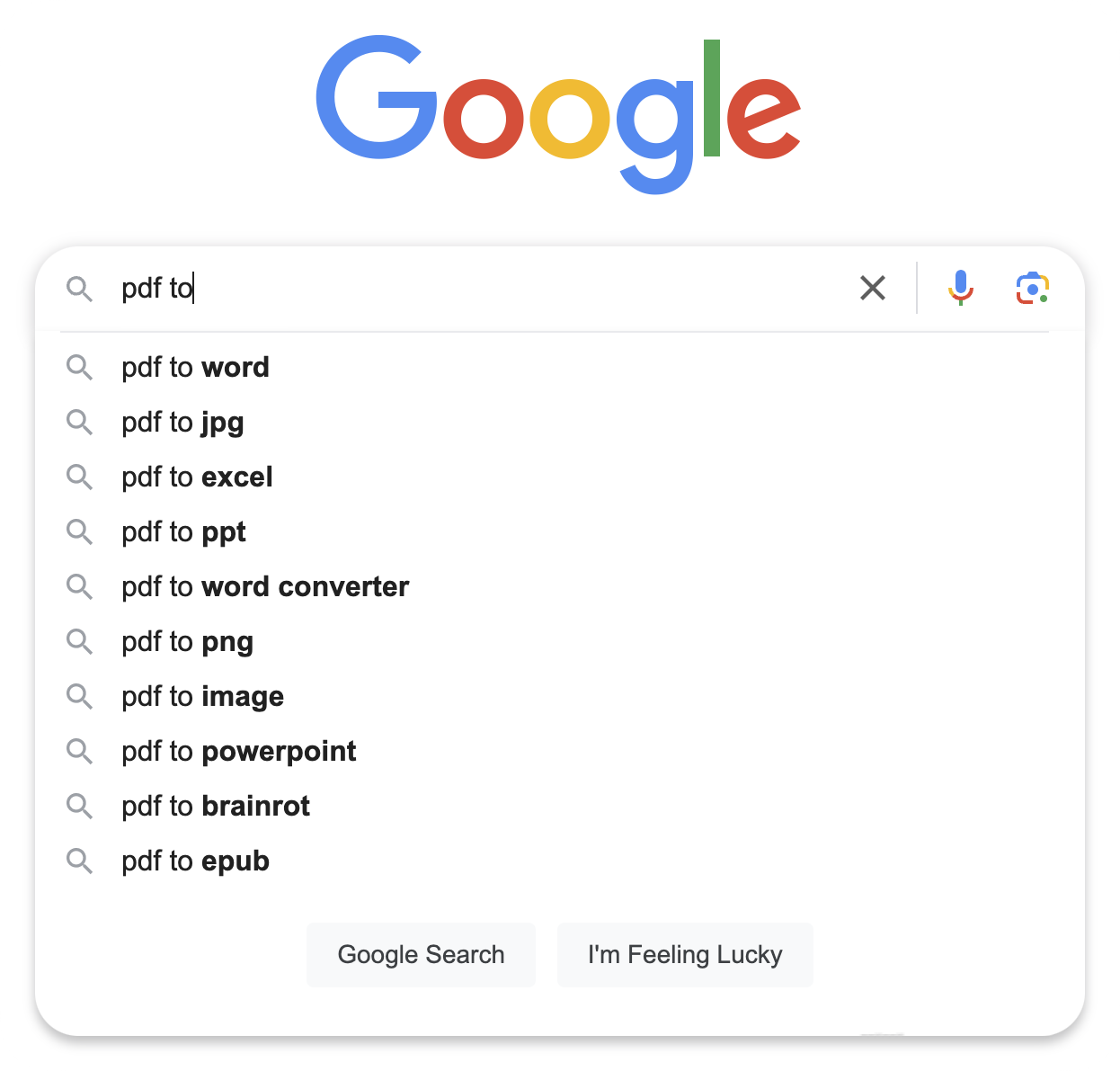Viewport: 1120px width, 1071px height.
Task: Click magnifier icon beside pdf to brainrot
Action: pyautogui.click(x=80, y=806)
